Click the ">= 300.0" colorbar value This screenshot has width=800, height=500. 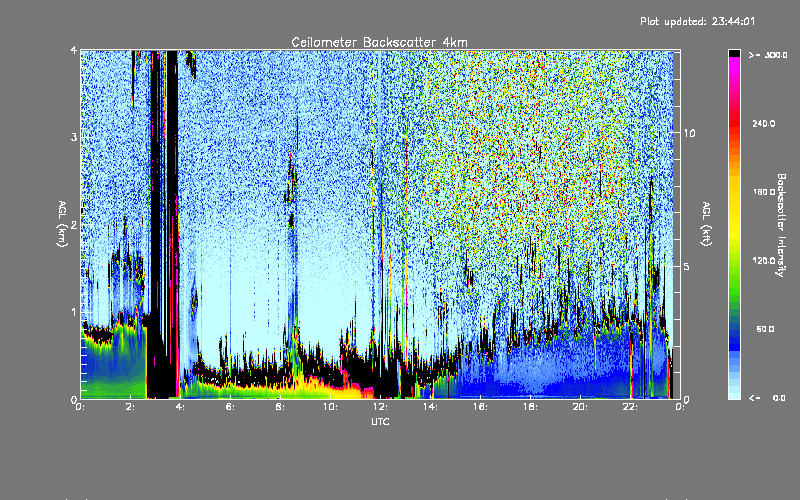coord(768,55)
